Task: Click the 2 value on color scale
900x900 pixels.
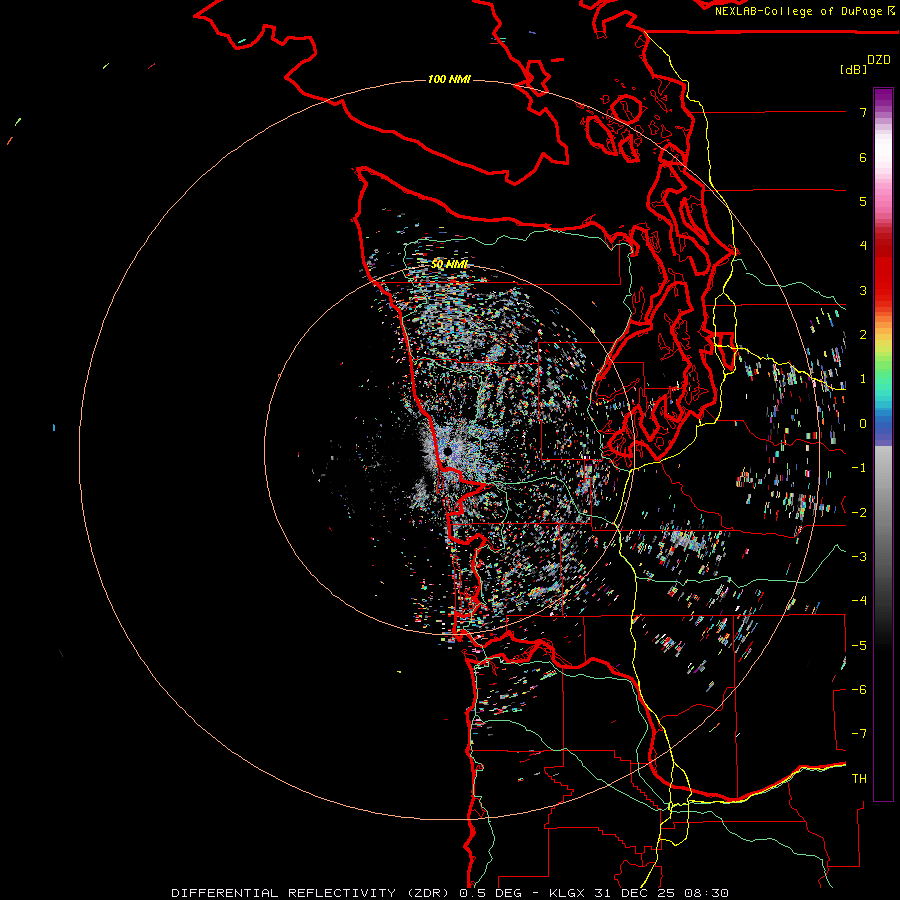Action: coord(863,335)
